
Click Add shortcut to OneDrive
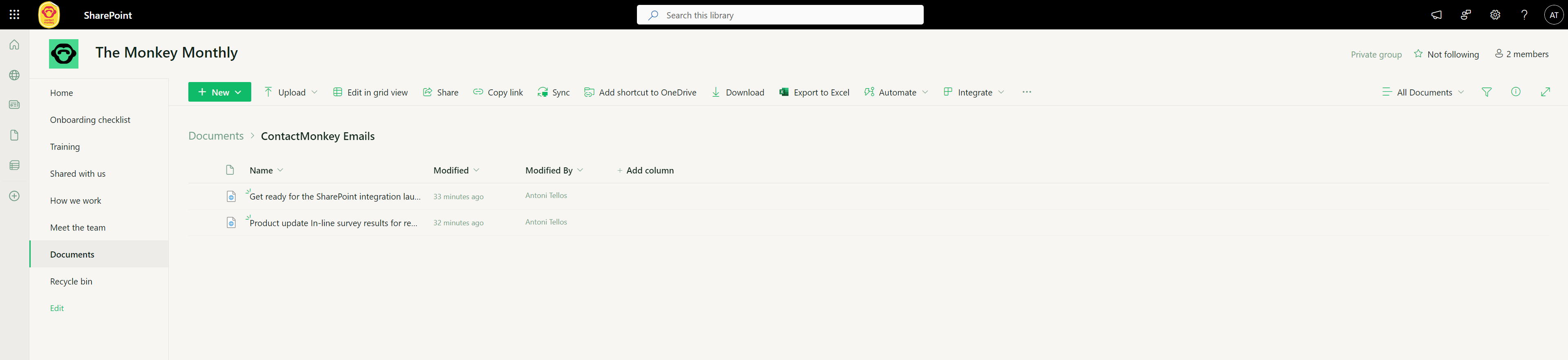click(x=640, y=92)
